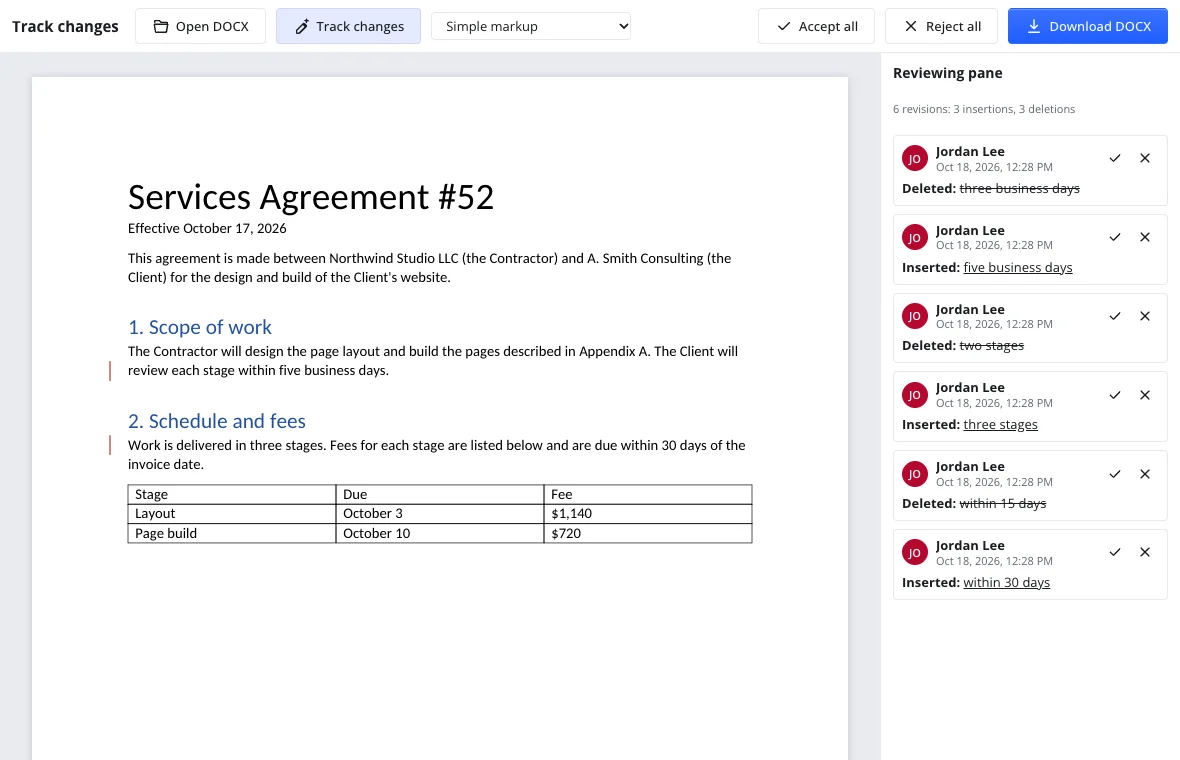This screenshot has height=760, width=1180.
Task: Accept the deleted 'three business days' revision
Action: [1115, 158]
